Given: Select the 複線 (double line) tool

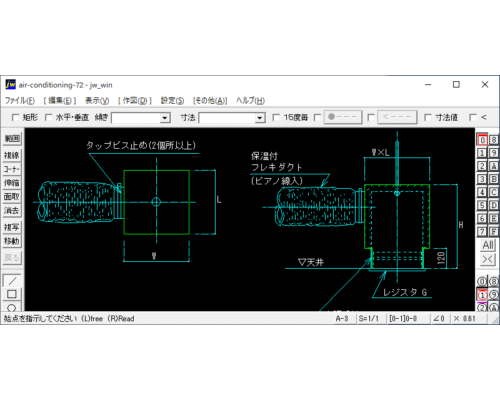Looking at the screenshot, I should pyautogui.click(x=12, y=155).
